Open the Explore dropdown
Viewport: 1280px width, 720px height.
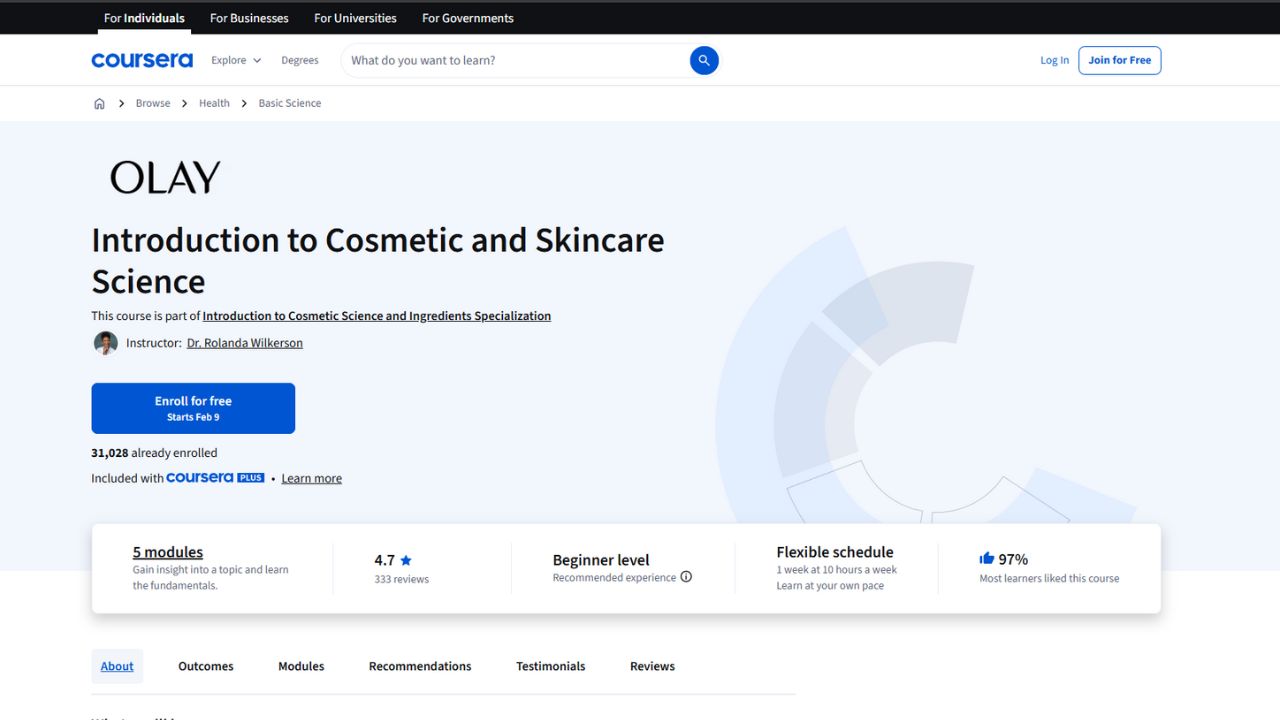pos(228,60)
